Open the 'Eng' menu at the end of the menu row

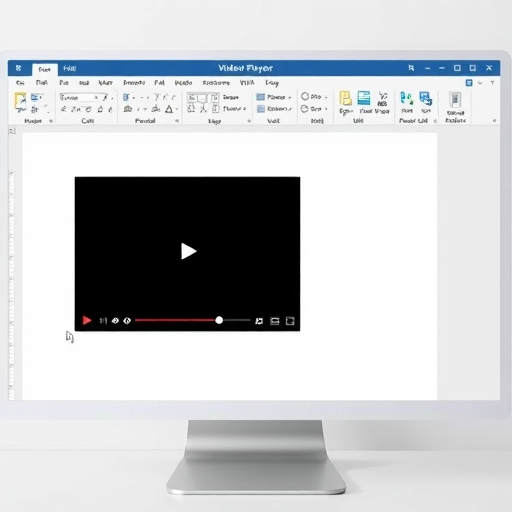[272, 83]
